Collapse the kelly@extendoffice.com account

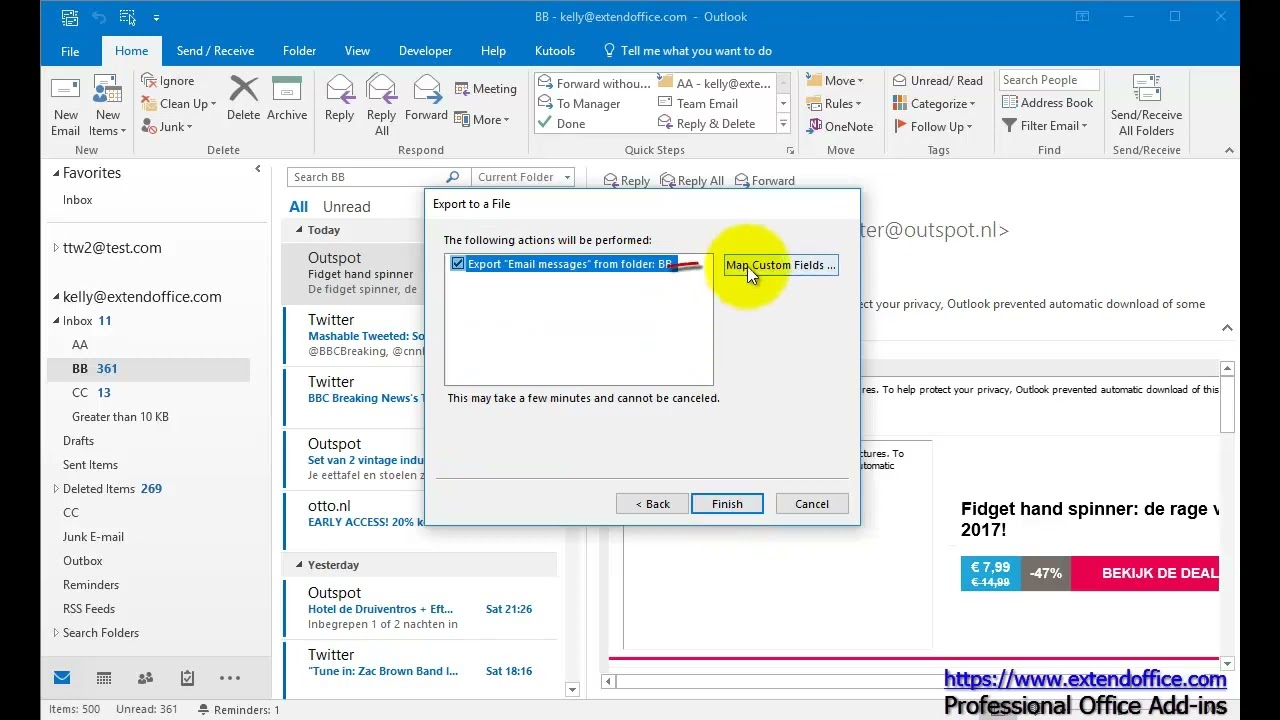click(56, 297)
